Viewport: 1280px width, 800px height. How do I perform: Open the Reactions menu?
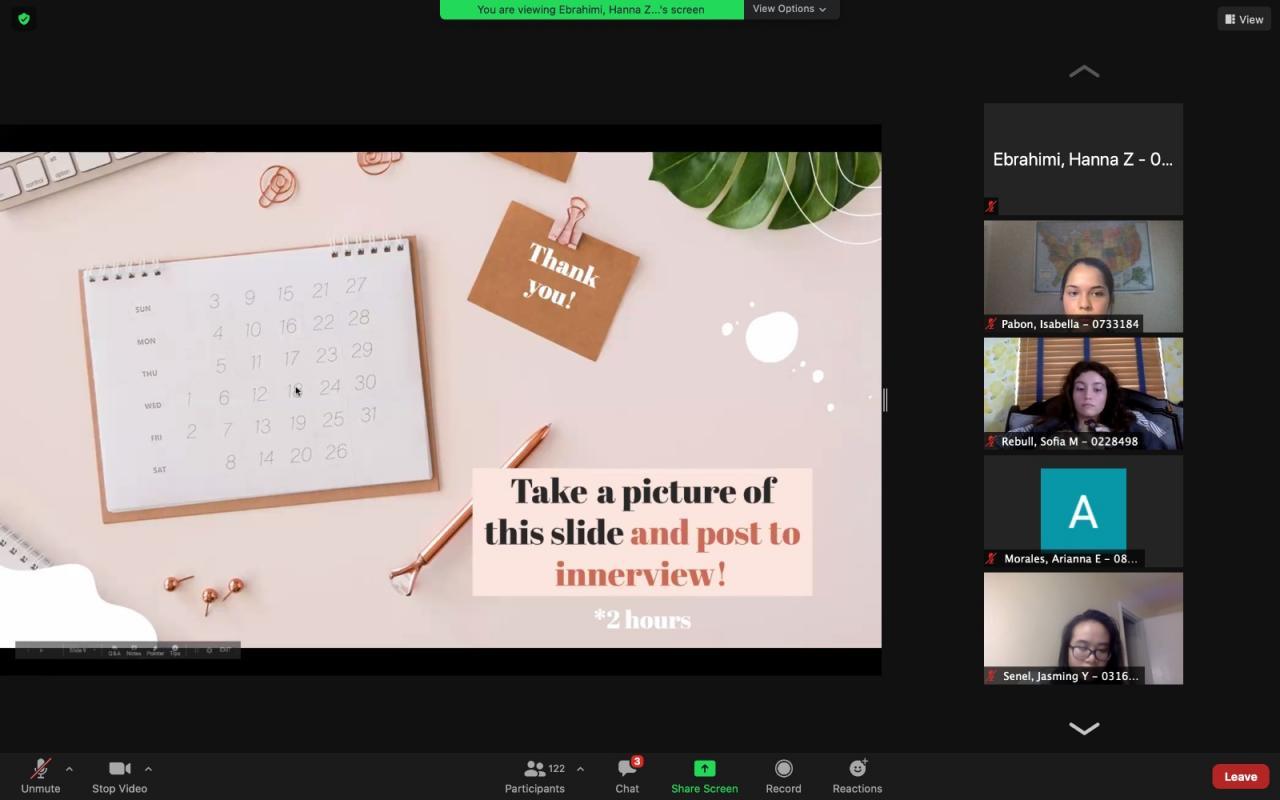[857, 775]
